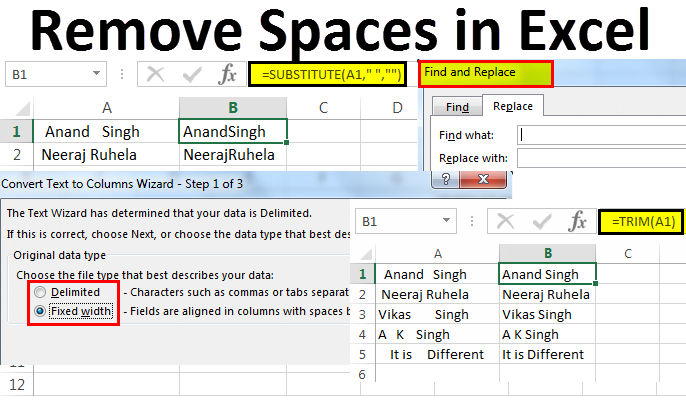686x412 pixels.
Task: Select column B header in top sheet
Action: pos(233,108)
